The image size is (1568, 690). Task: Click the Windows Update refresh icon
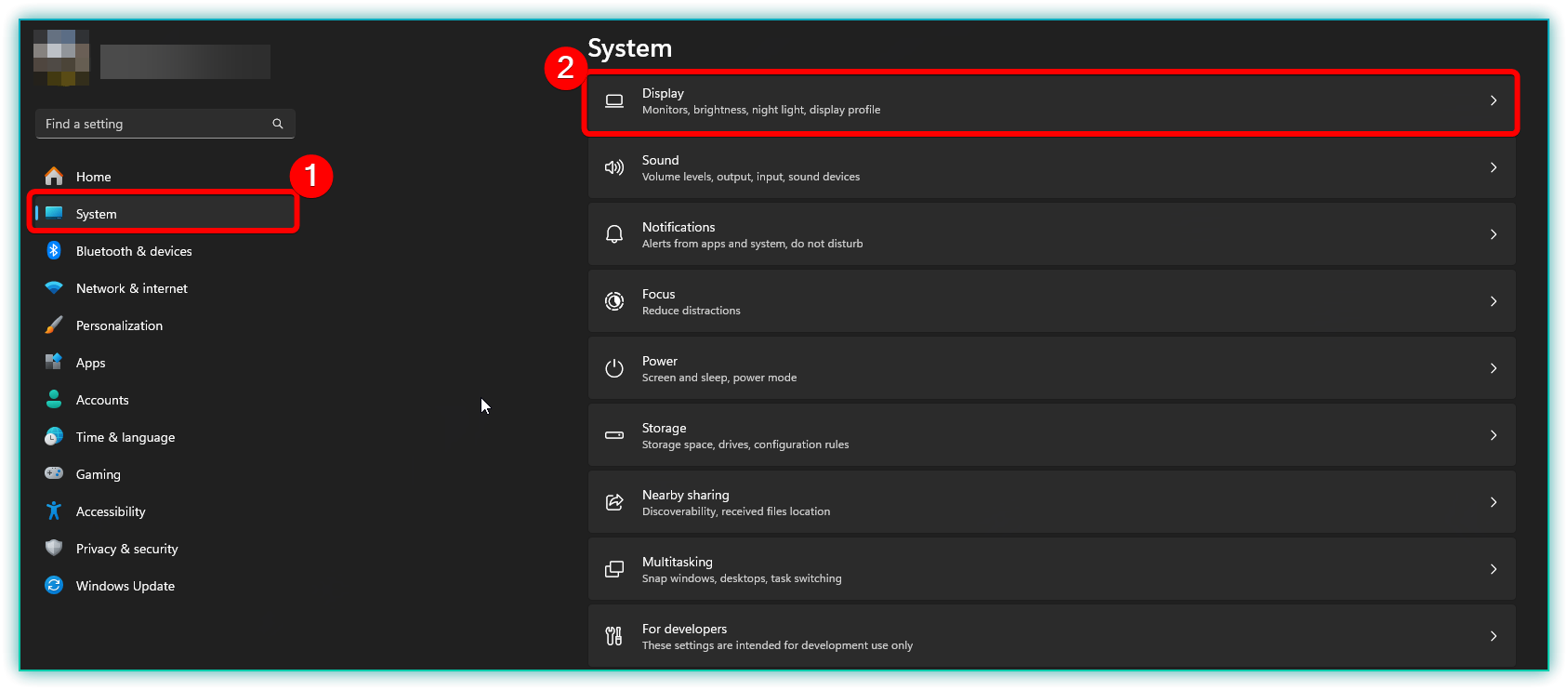(x=54, y=585)
